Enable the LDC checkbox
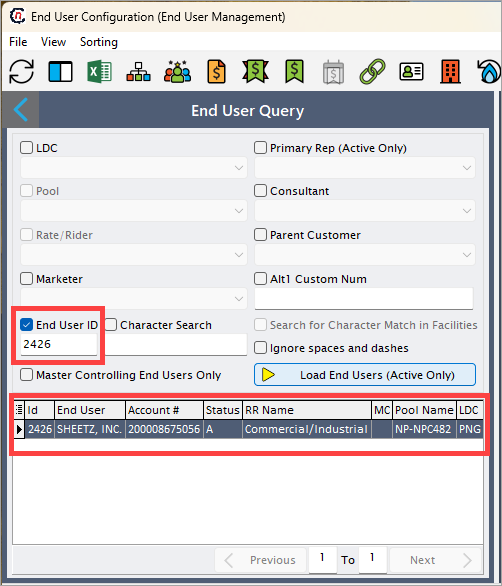Screen dimensions: 502x586 [27, 148]
